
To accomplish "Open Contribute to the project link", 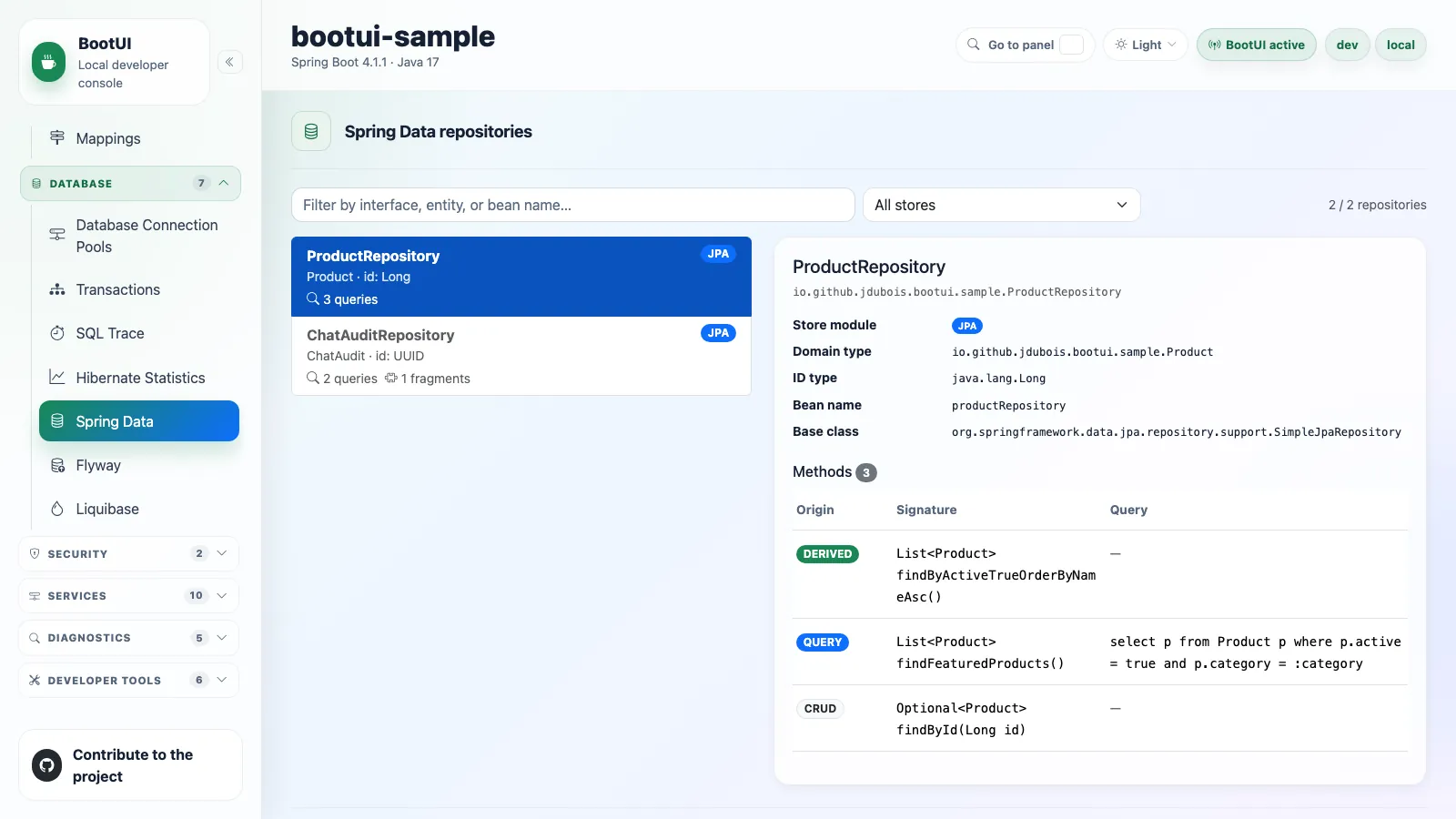I will pos(130,765).
